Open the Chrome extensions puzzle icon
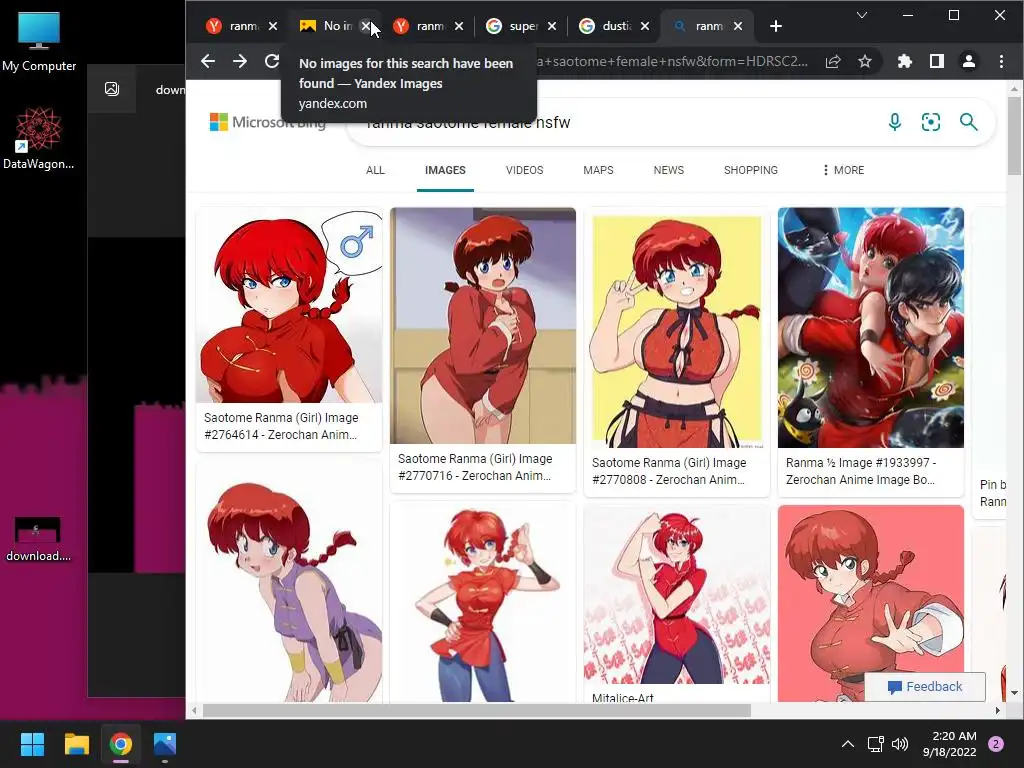 904,61
